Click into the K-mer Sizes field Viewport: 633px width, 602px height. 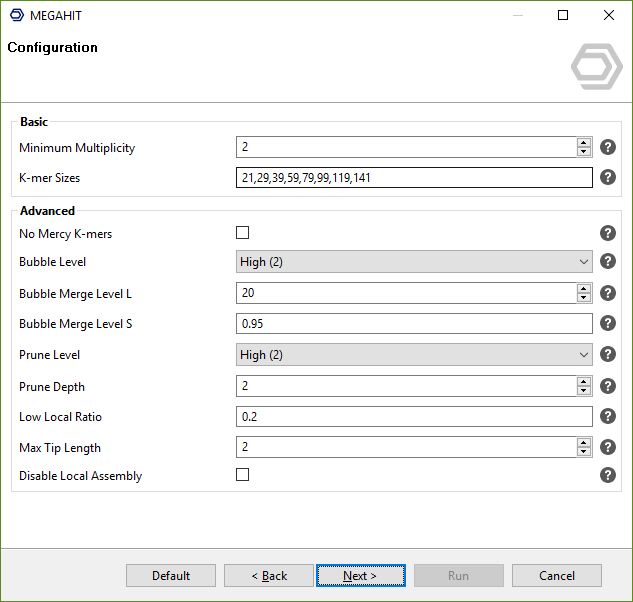(x=414, y=178)
